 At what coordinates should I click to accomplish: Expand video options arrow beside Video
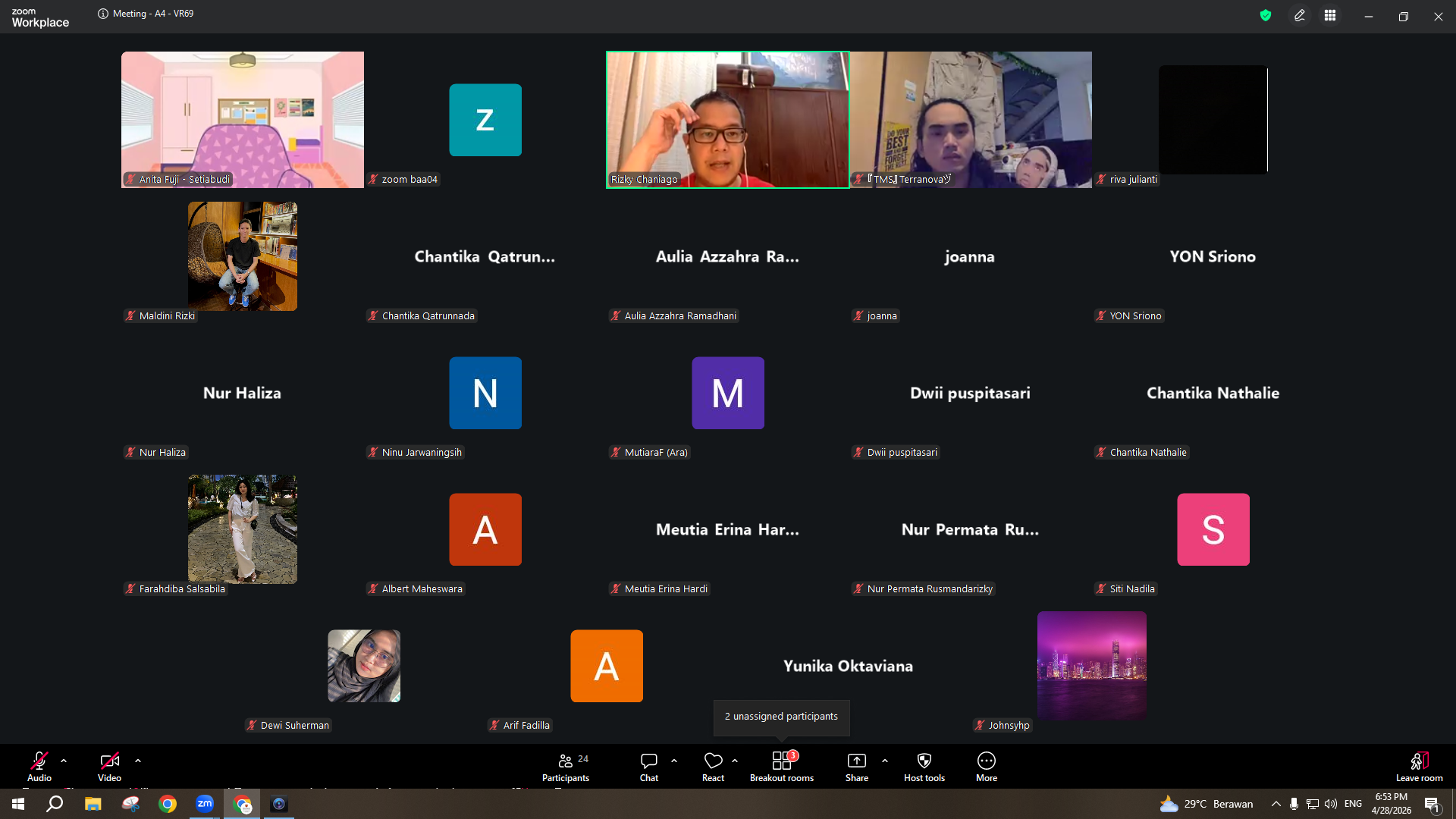tap(138, 761)
